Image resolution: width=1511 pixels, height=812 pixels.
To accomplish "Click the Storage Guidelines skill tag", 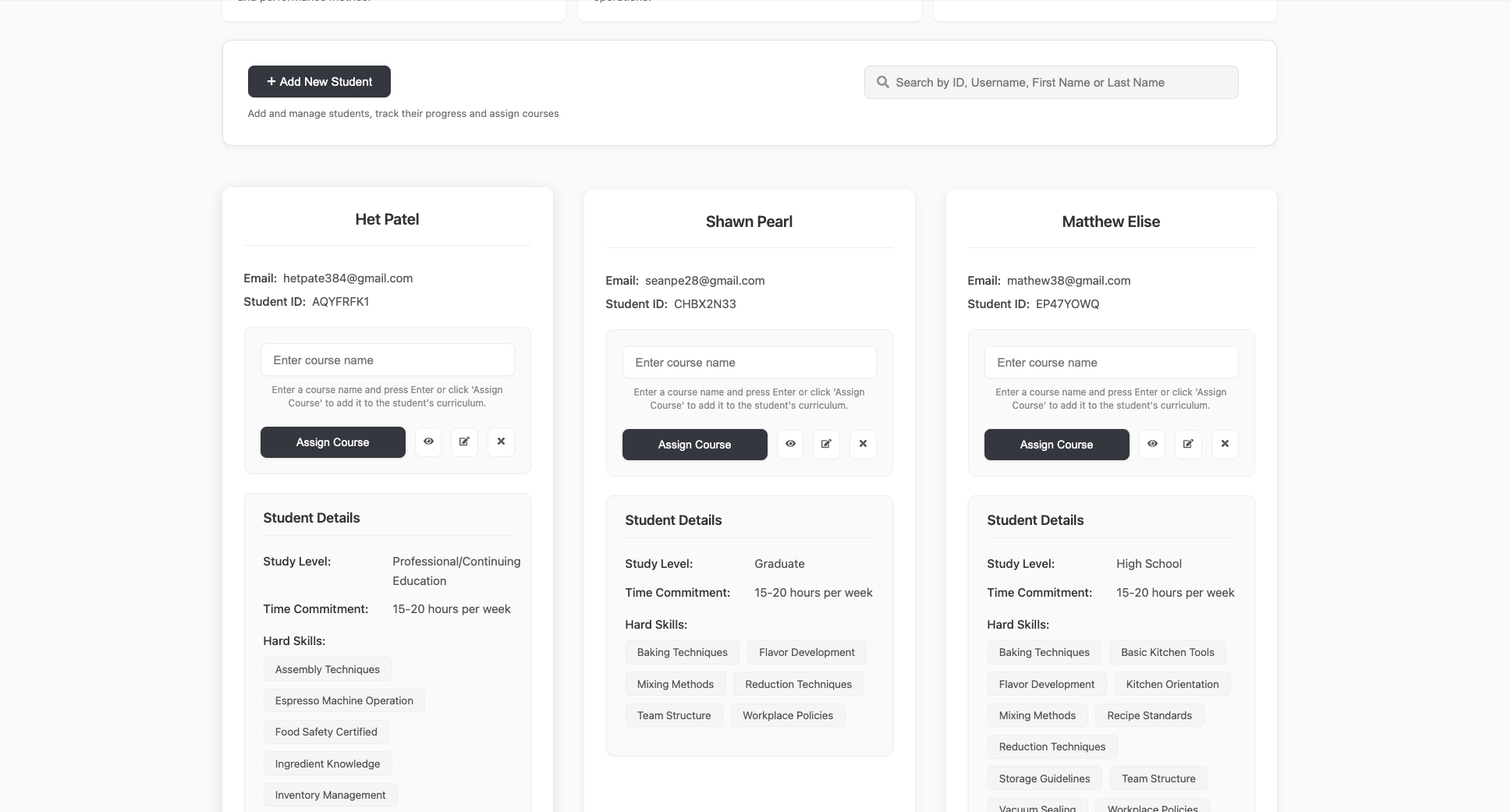I will coord(1045,778).
